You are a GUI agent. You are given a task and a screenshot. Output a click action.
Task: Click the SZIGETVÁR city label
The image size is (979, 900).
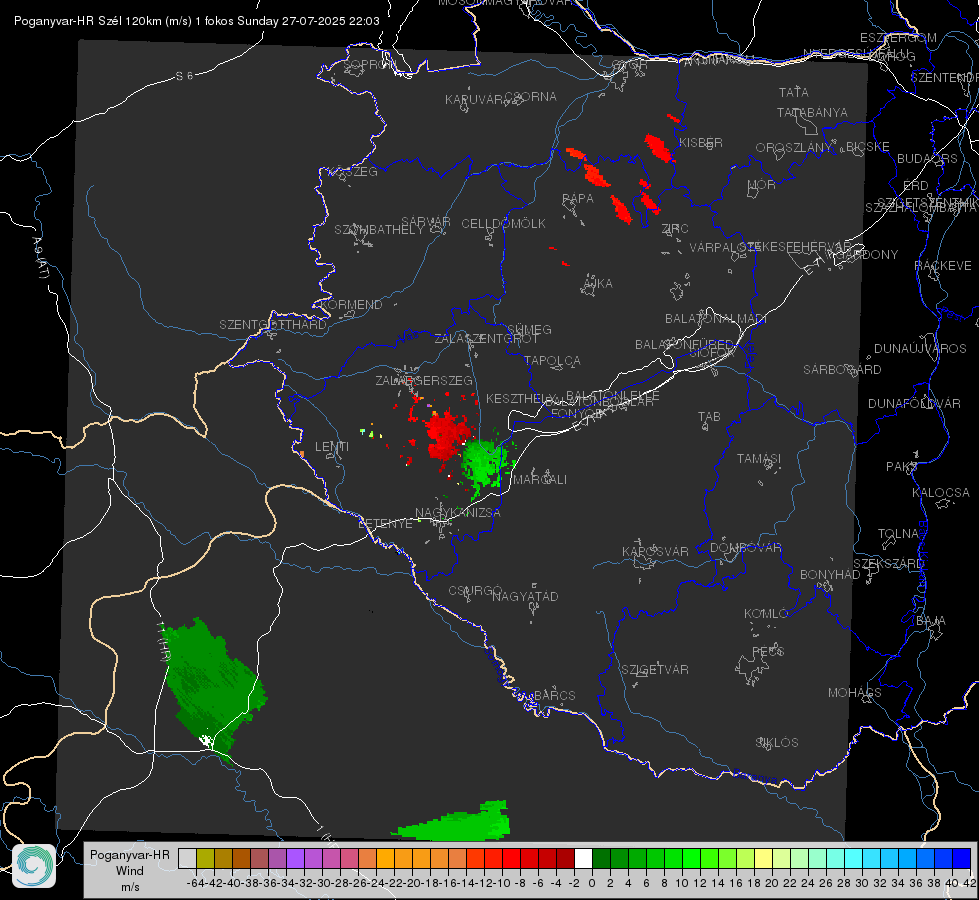click(x=655, y=670)
